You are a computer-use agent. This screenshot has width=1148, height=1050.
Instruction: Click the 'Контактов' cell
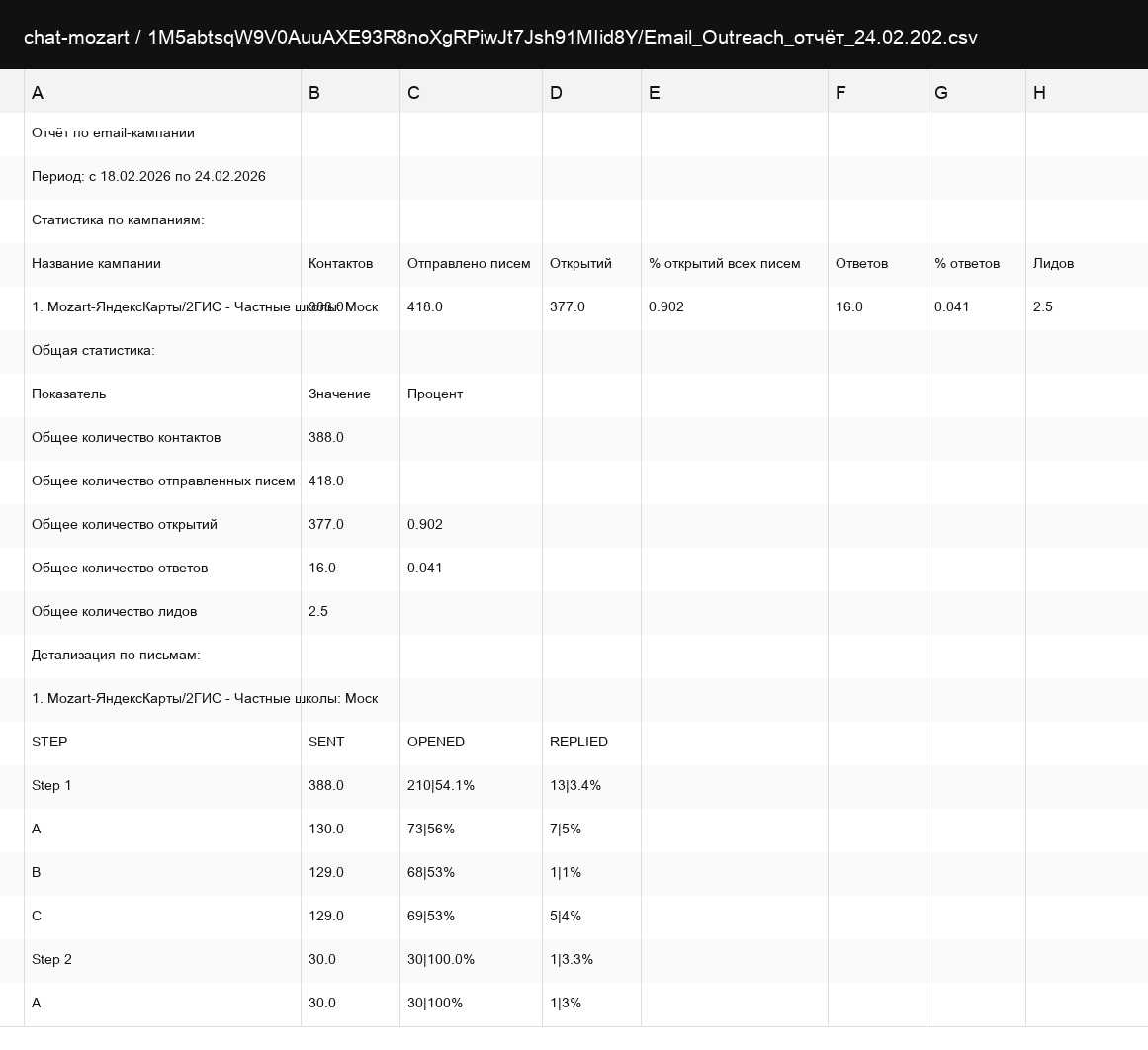350,264
